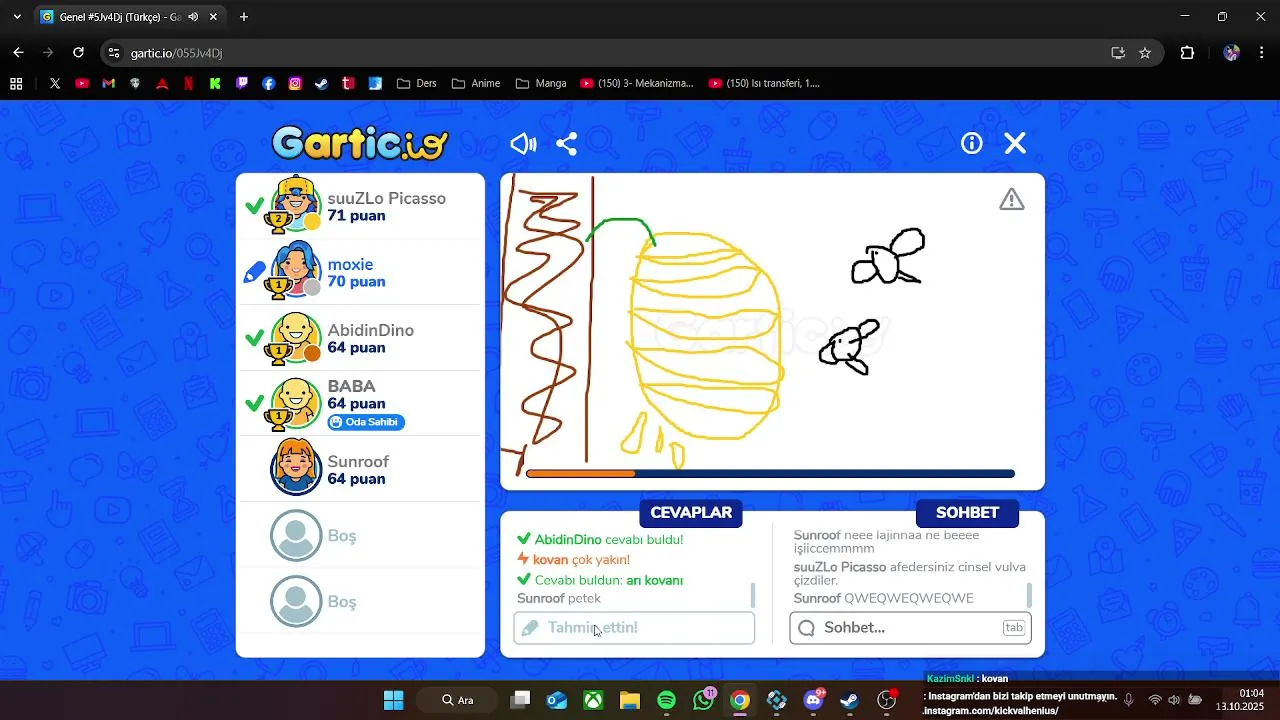The image size is (1280, 720).
Task: Open the Mekanizma YouTube bookmark
Action: click(636, 84)
